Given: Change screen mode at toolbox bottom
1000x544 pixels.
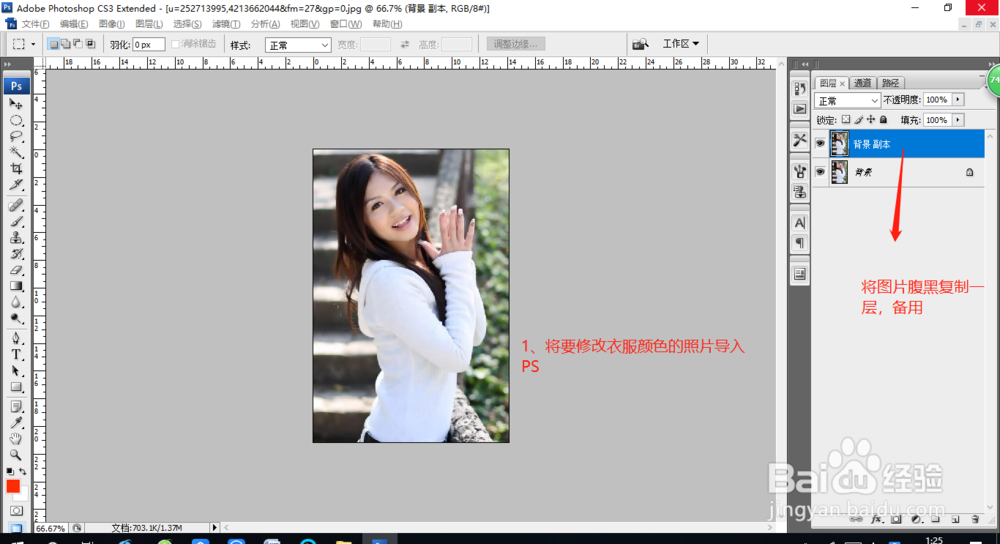Looking at the screenshot, I should click(16, 527).
